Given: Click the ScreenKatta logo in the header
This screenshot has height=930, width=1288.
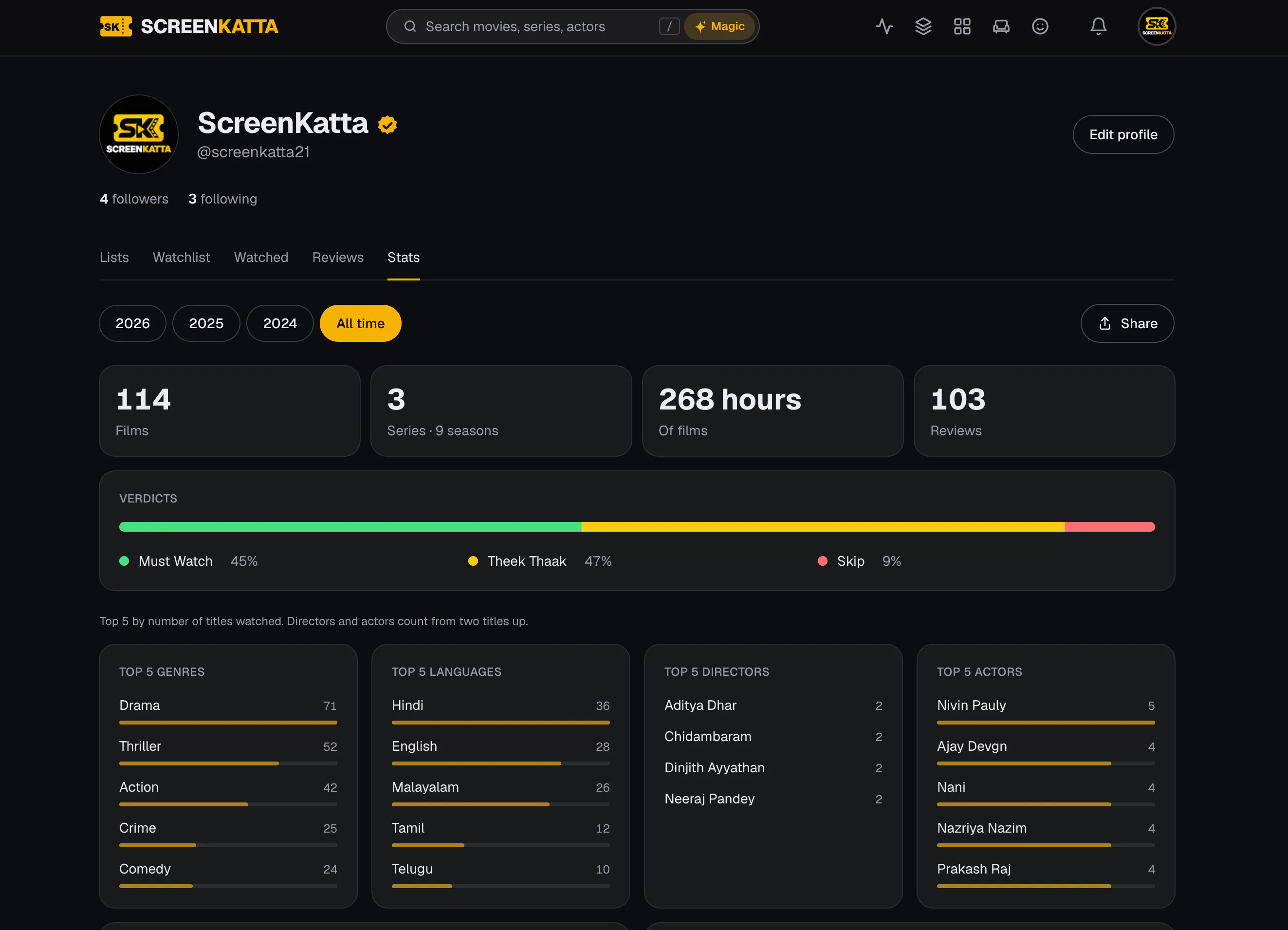Looking at the screenshot, I should [x=189, y=26].
